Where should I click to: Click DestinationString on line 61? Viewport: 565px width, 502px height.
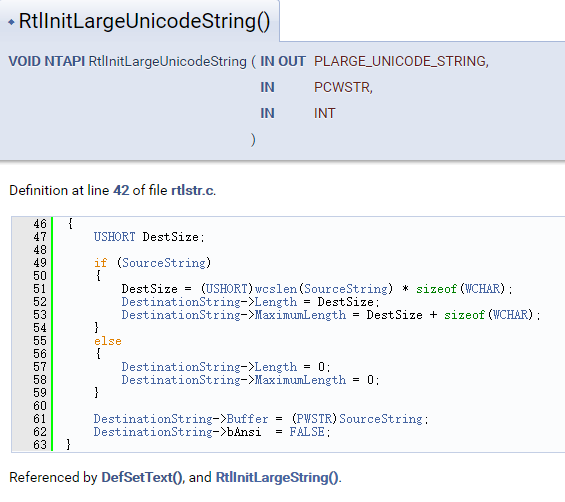tap(153, 419)
